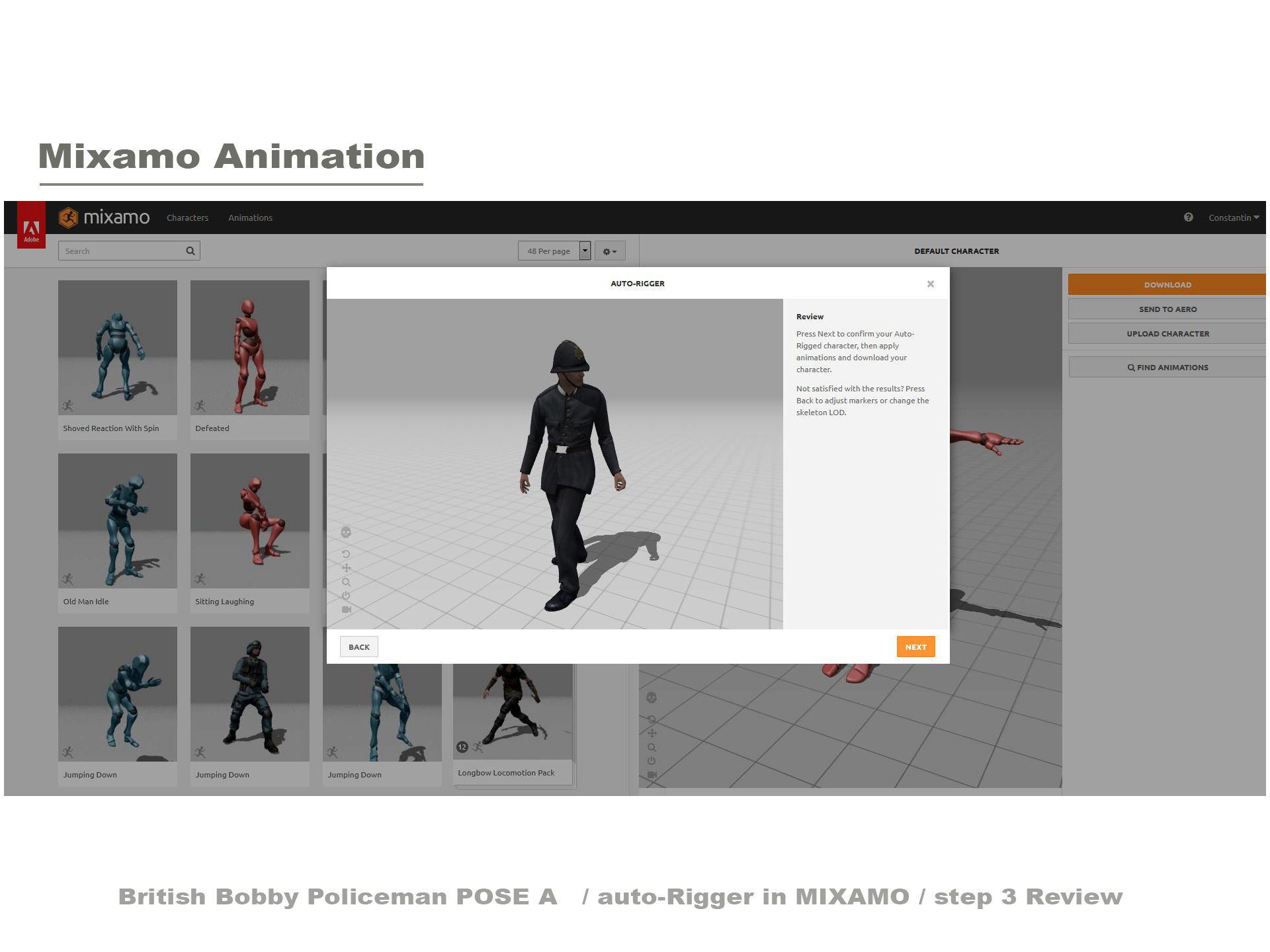Select the Sitting Laughing thumbnail
This screenshot has width=1270, height=952.
[x=250, y=521]
